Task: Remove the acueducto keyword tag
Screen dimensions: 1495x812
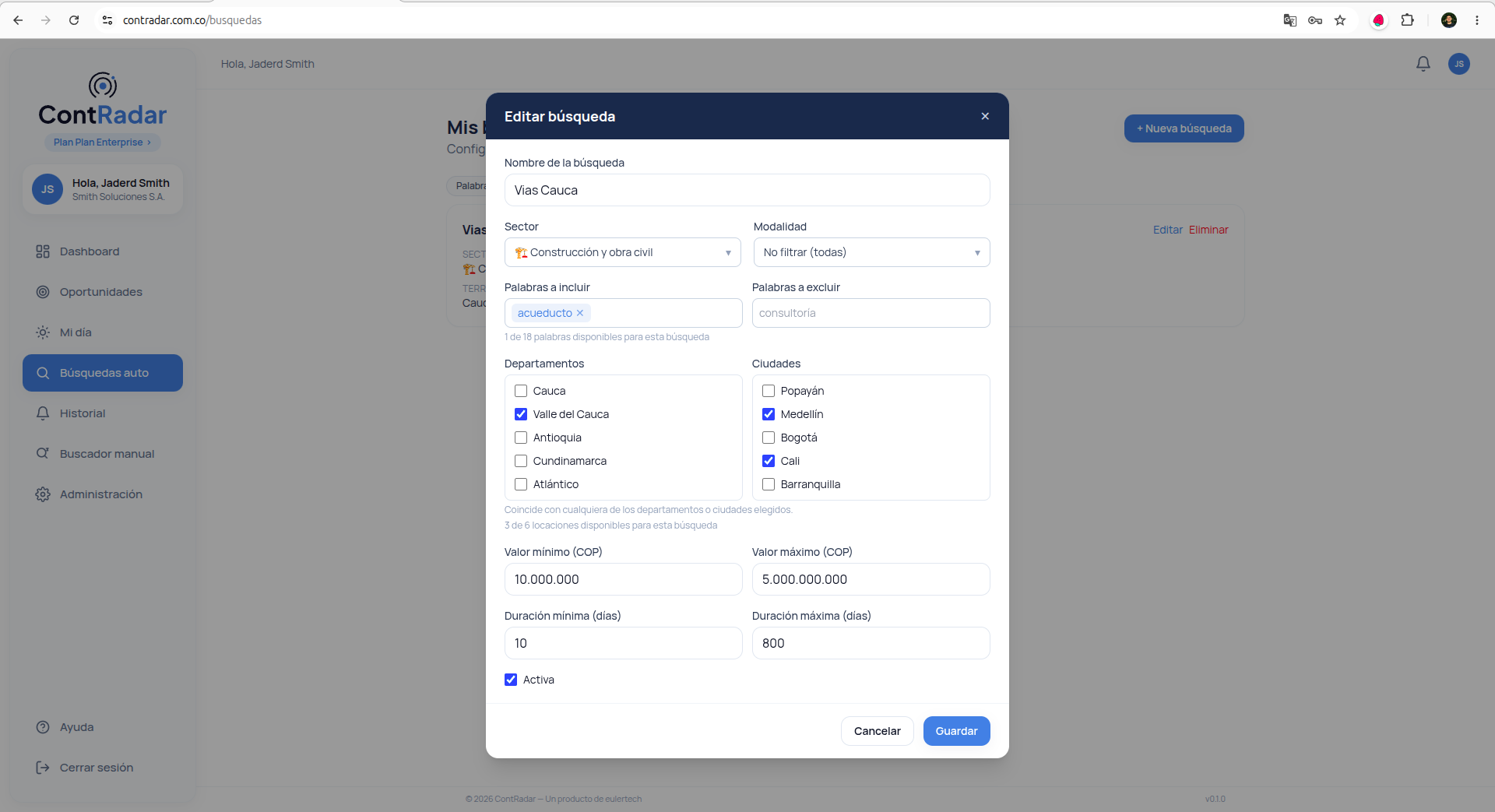Action: click(580, 313)
